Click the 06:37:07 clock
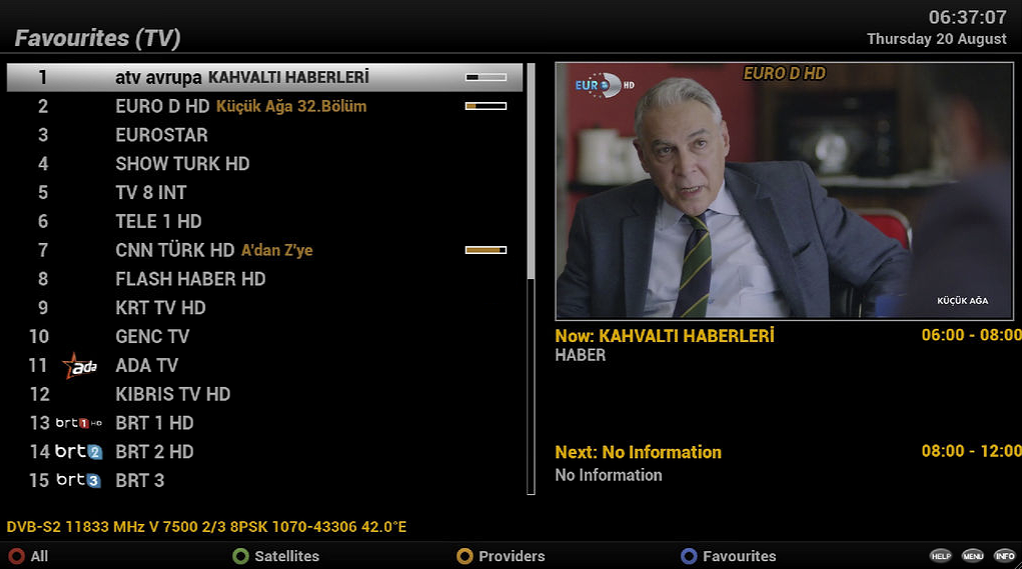 tap(967, 17)
